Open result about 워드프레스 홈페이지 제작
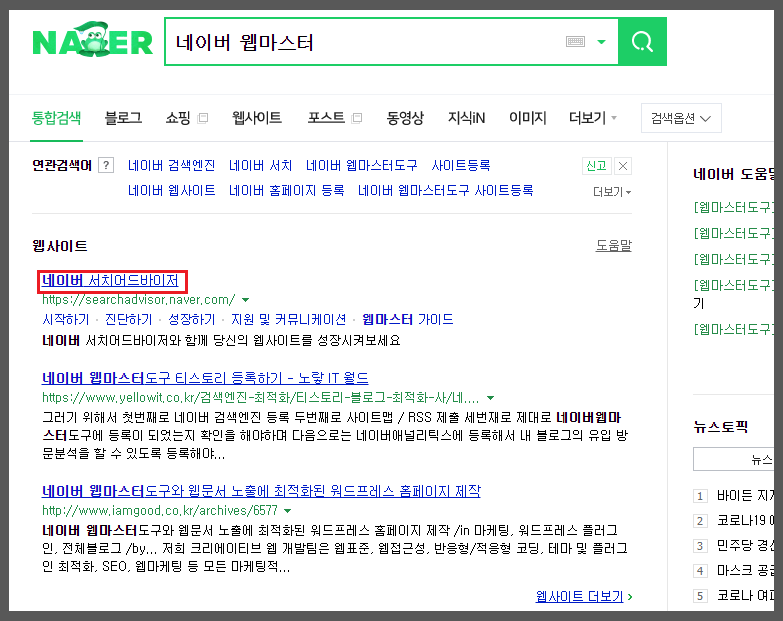 coord(261,491)
